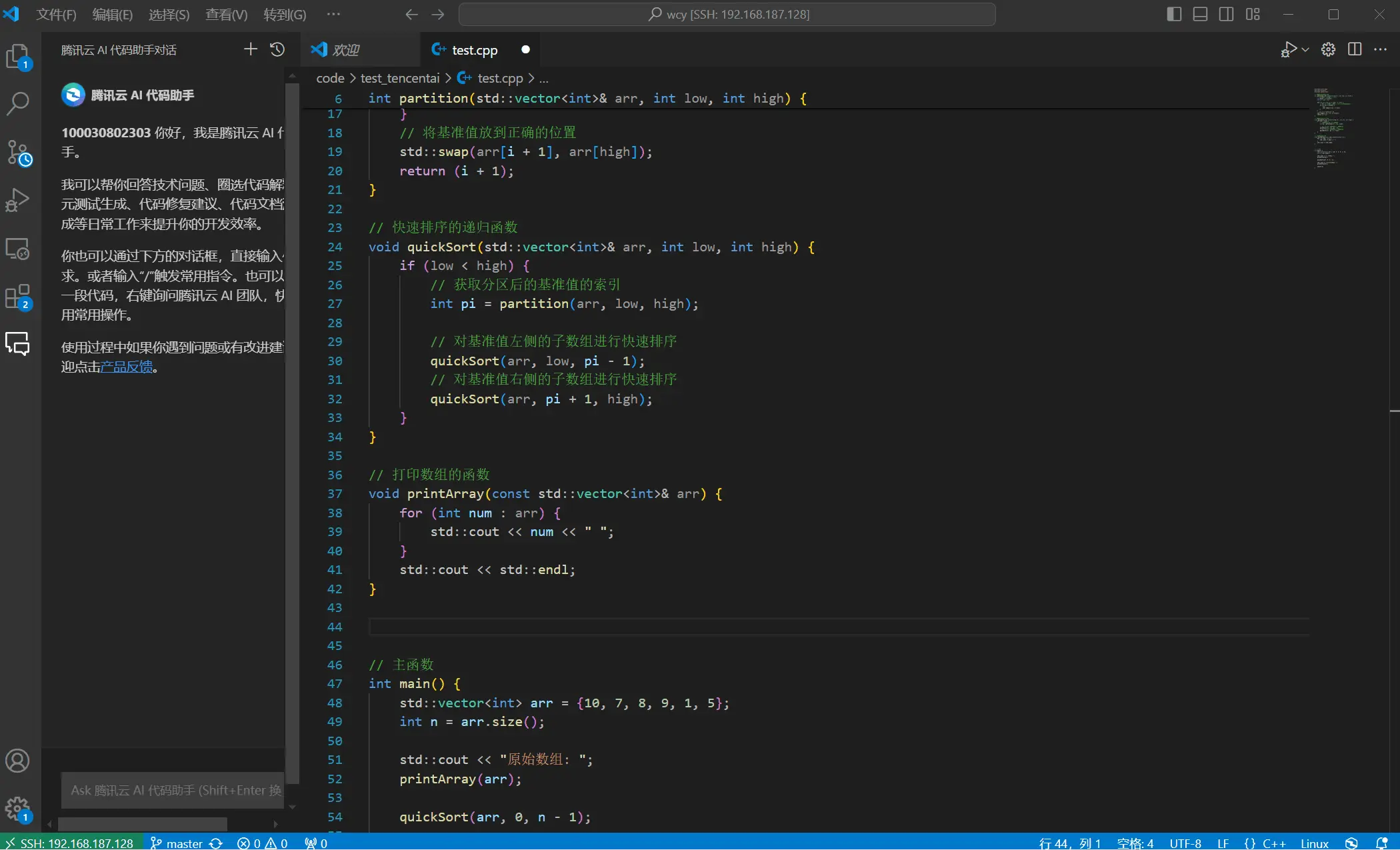1400x850 pixels.
Task: Go back in navigation history
Action: tap(412, 14)
